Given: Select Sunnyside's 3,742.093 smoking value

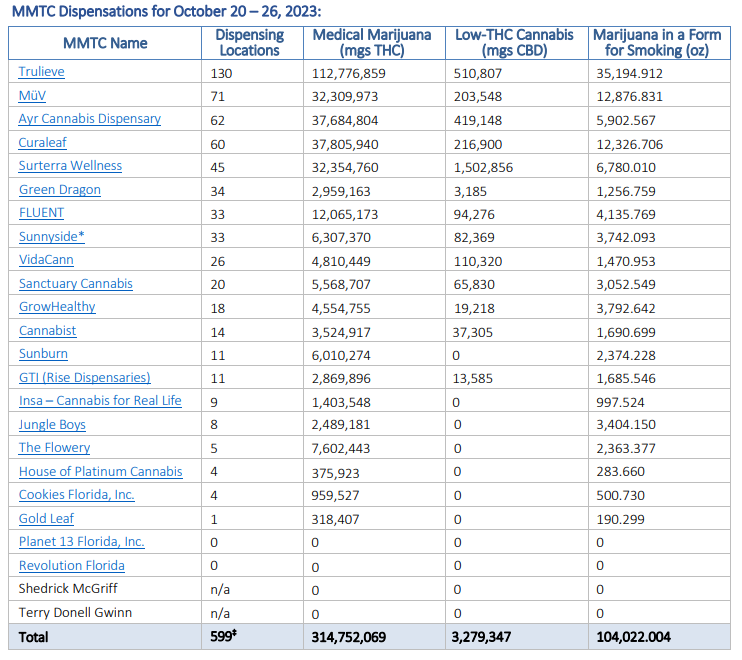Looking at the screenshot, I should pos(626,238).
